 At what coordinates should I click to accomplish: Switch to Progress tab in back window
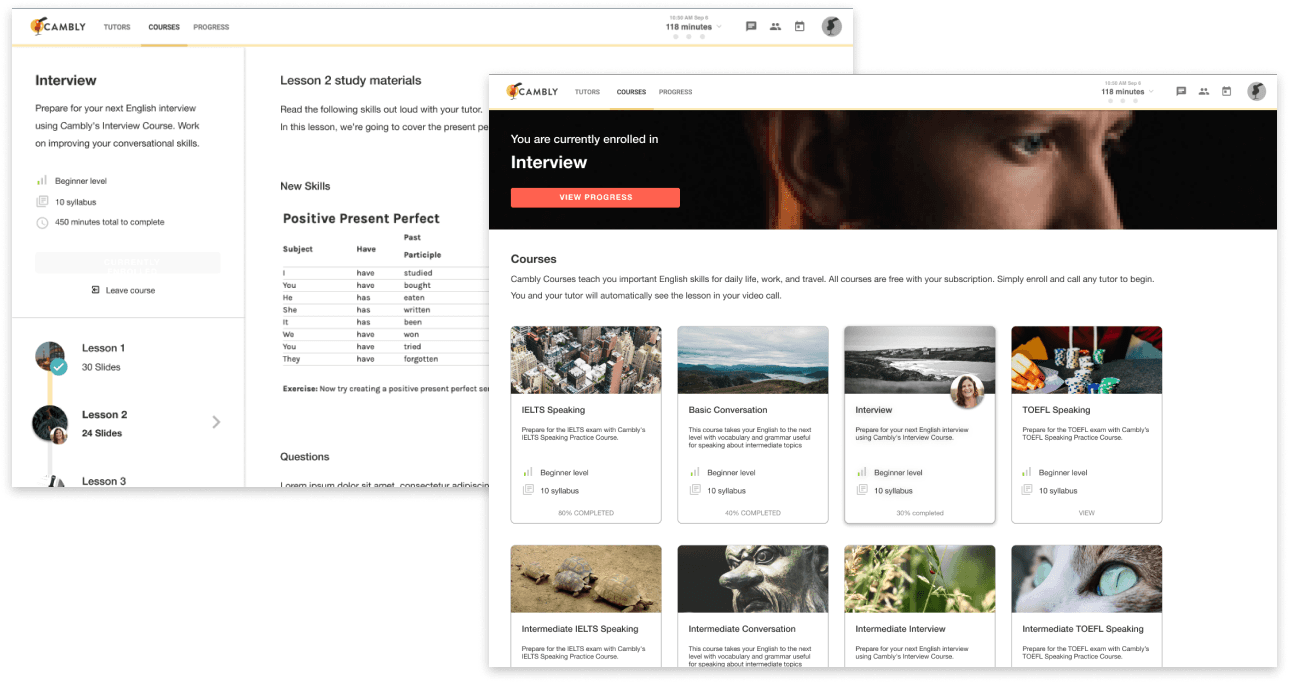point(211,27)
